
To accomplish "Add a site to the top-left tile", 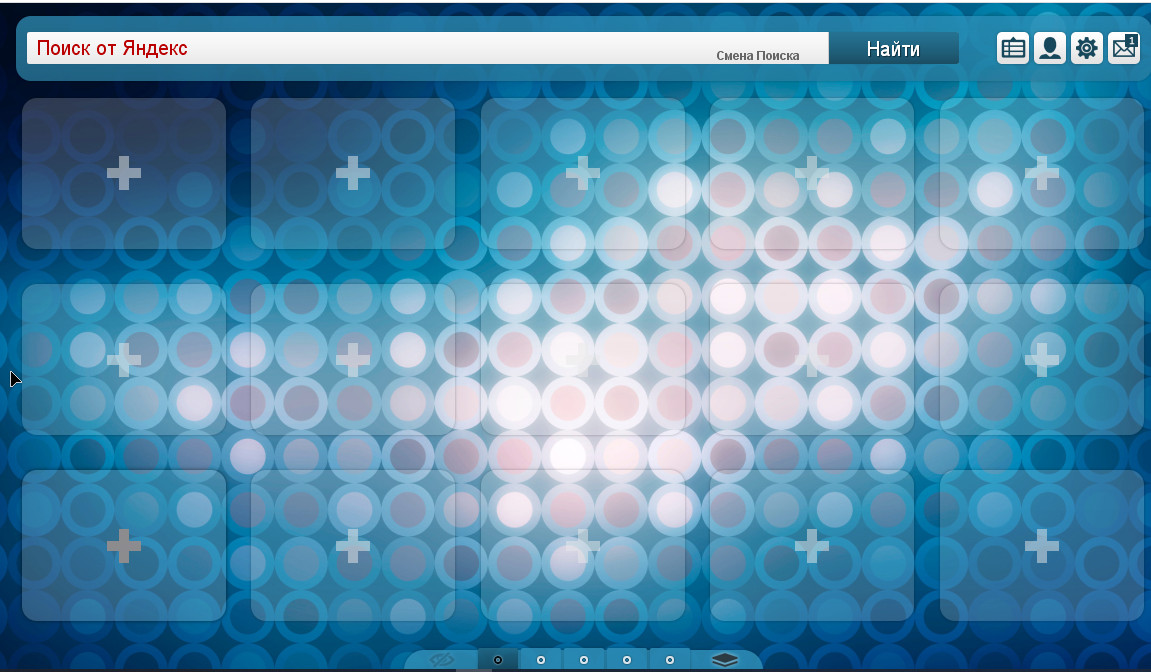I will (124, 173).
